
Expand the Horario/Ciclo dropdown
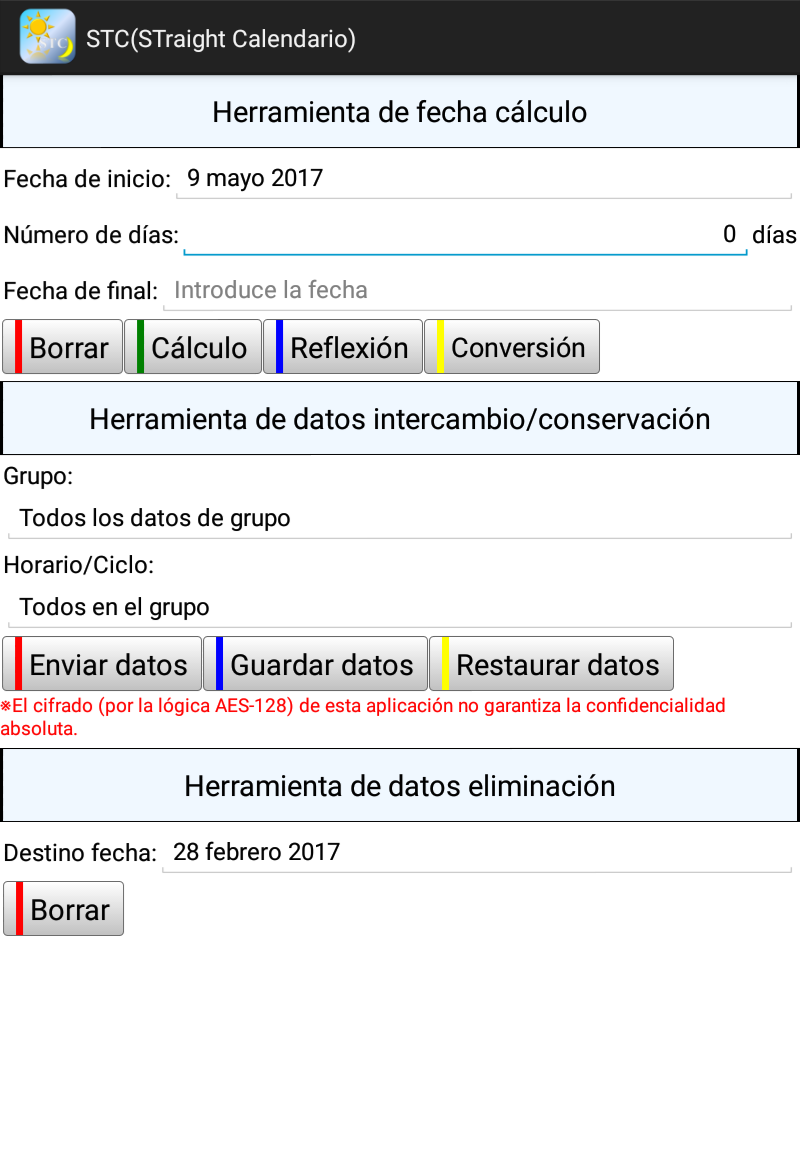[398, 607]
